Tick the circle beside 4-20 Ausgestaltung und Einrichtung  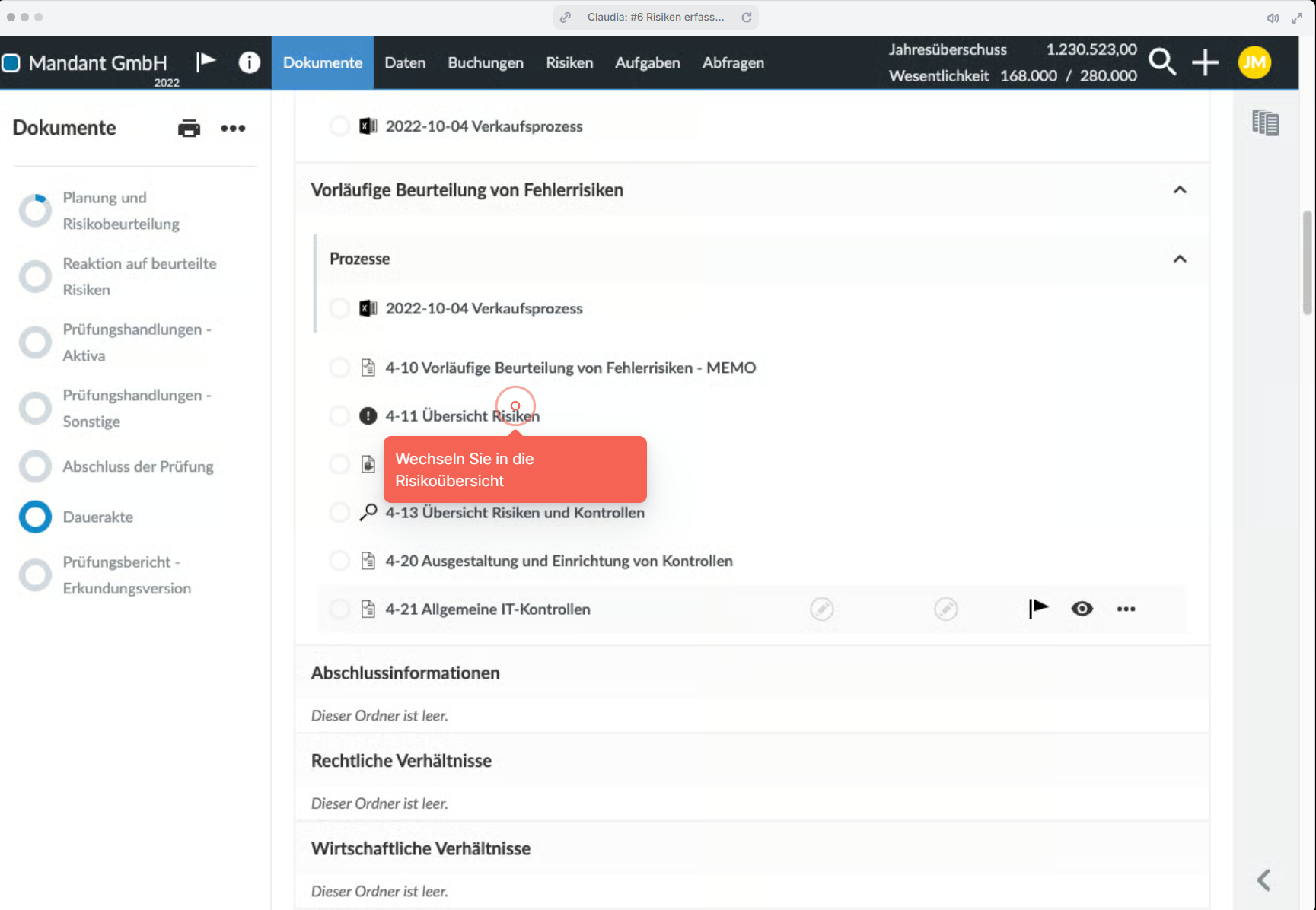(339, 561)
